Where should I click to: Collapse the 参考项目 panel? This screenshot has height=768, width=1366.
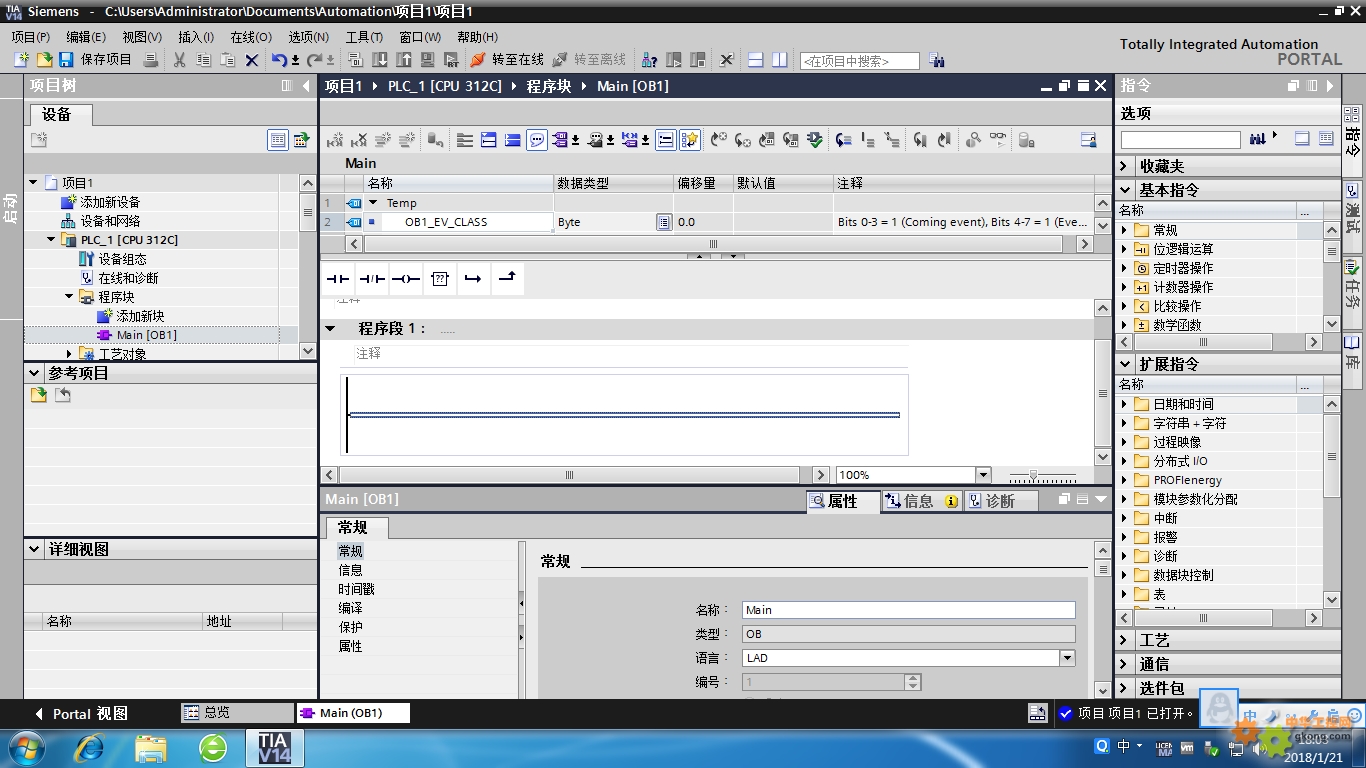[x=33, y=373]
